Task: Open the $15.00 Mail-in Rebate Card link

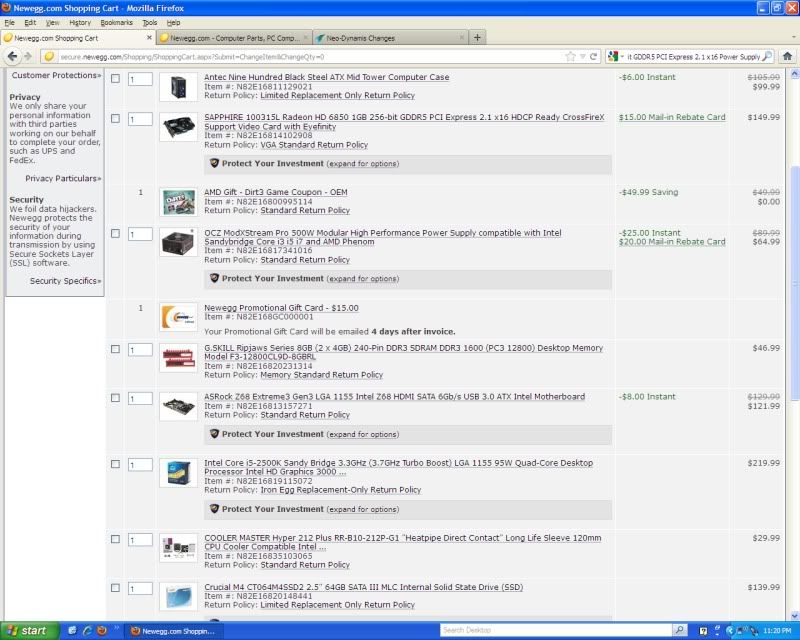Action: tap(672, 117)
